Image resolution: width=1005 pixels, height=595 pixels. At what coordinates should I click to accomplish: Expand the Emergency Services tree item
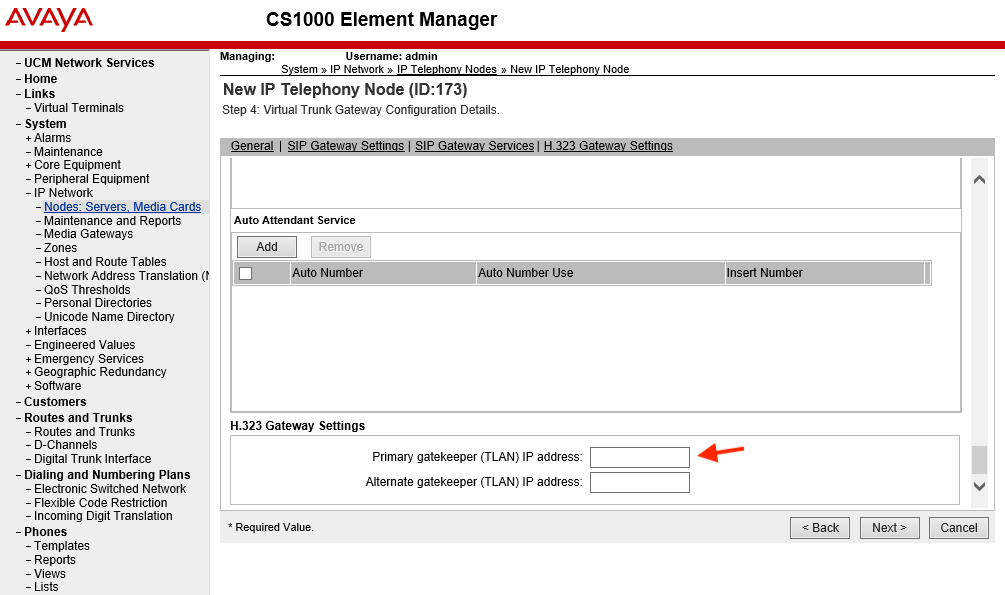coord(28,360)
